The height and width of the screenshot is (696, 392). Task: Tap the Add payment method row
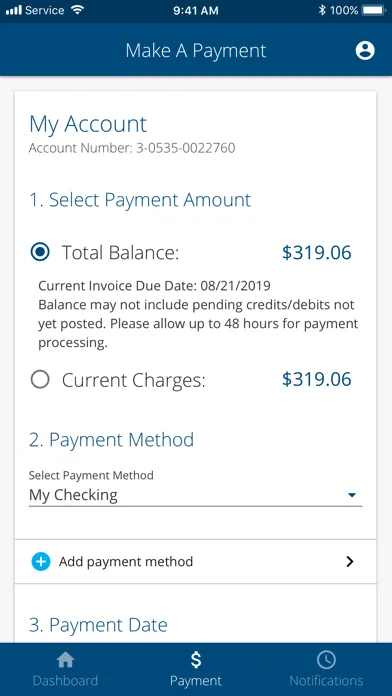point(195,562)
